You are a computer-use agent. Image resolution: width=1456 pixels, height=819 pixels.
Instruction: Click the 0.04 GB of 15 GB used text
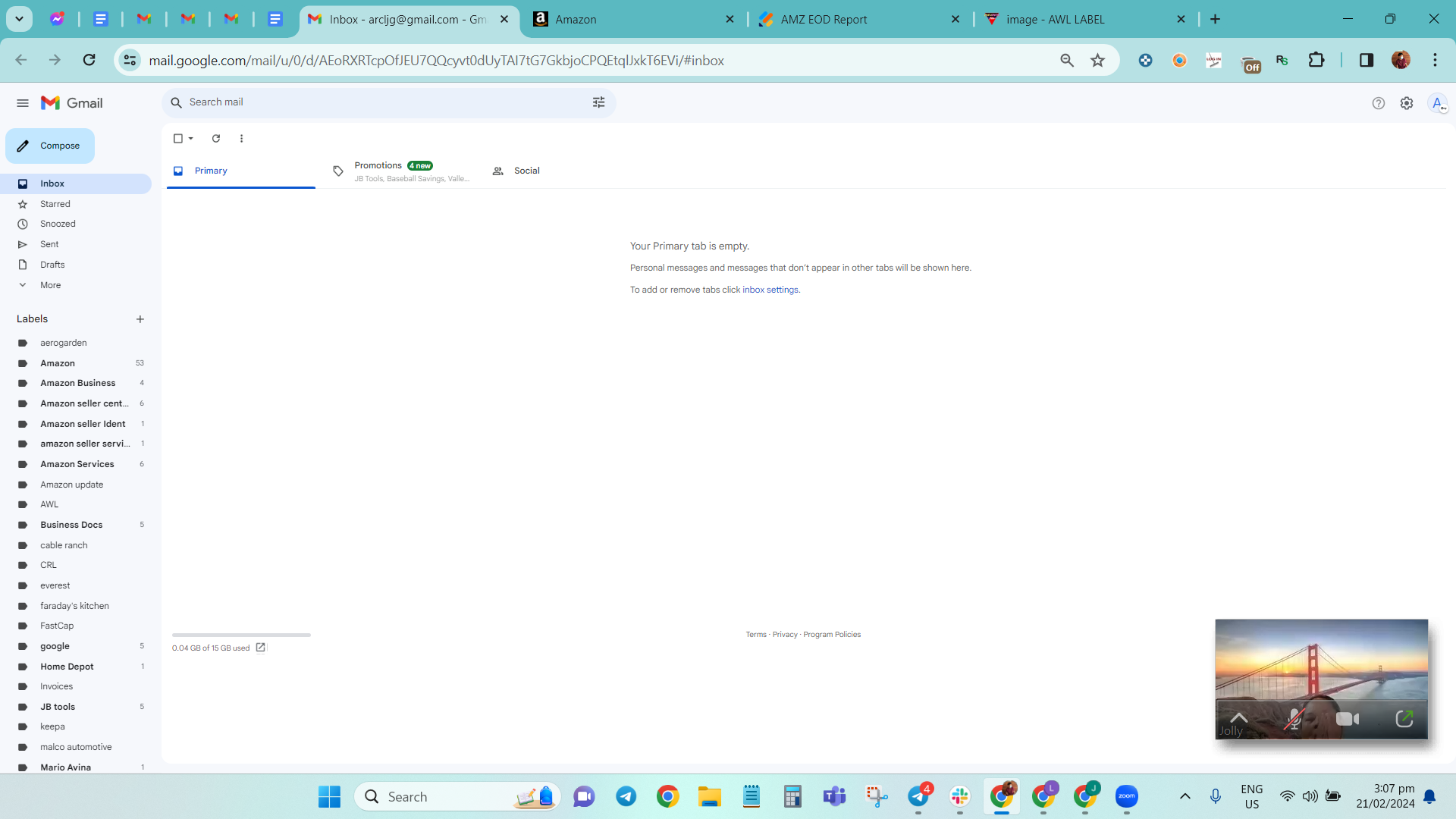click(211, 648)
